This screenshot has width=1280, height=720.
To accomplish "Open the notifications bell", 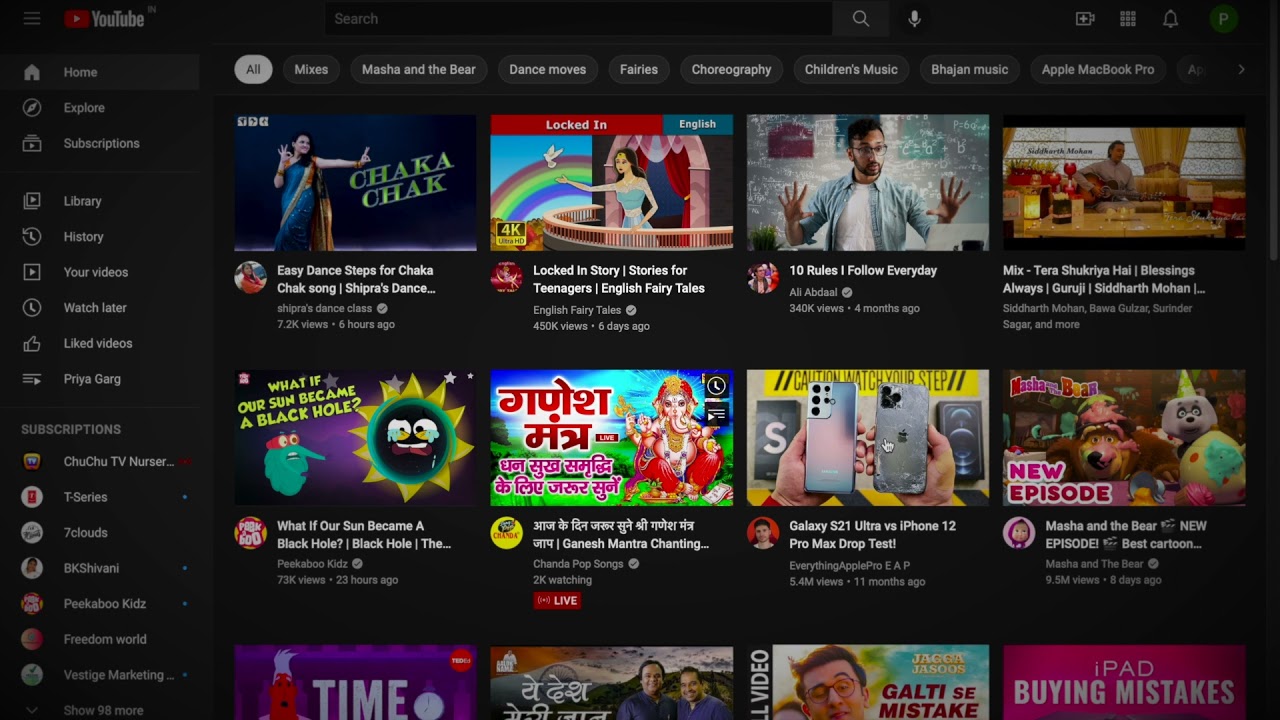I will click(x=1171, y=19).
